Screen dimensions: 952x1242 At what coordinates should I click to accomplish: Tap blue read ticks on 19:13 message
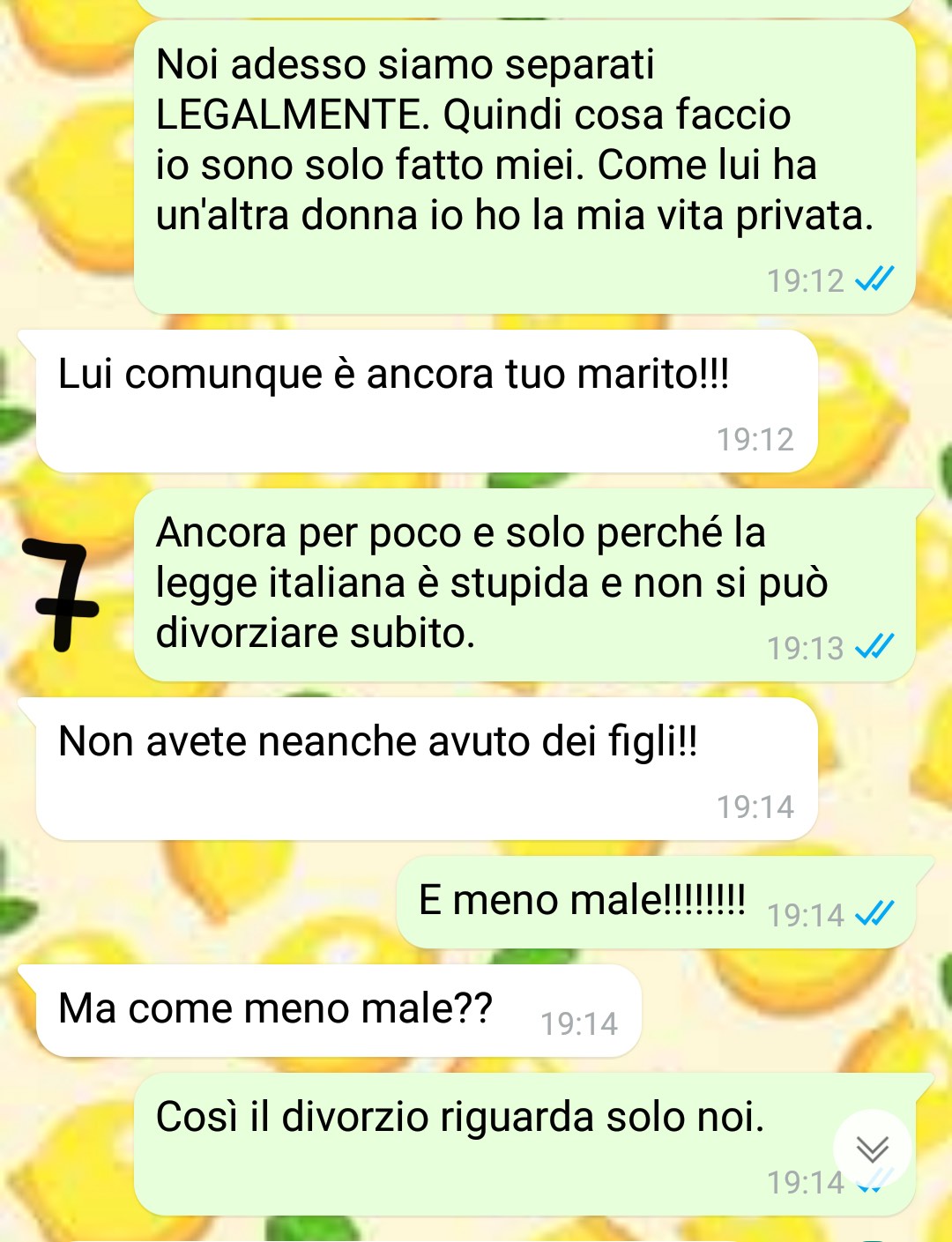coord(874,647)
